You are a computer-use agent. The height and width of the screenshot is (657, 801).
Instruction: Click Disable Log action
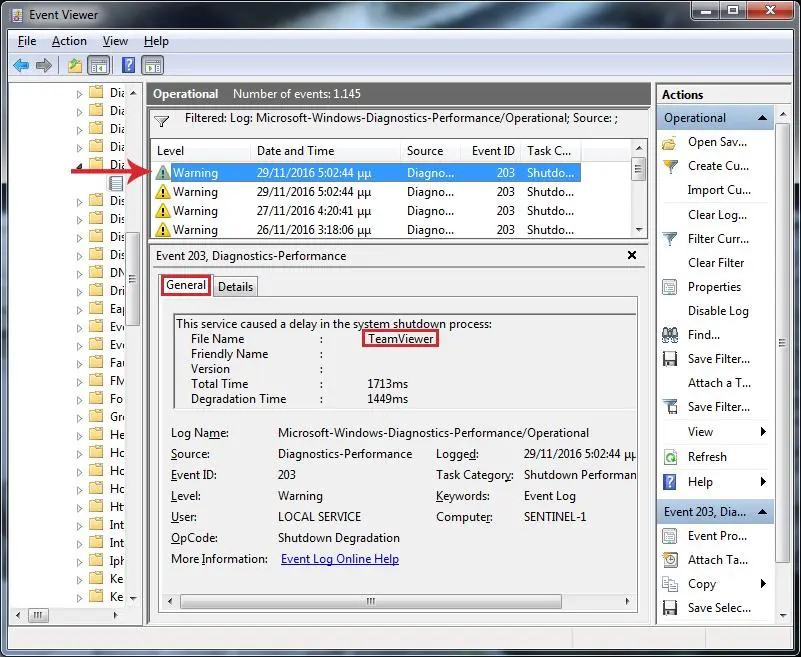(718, 311)
